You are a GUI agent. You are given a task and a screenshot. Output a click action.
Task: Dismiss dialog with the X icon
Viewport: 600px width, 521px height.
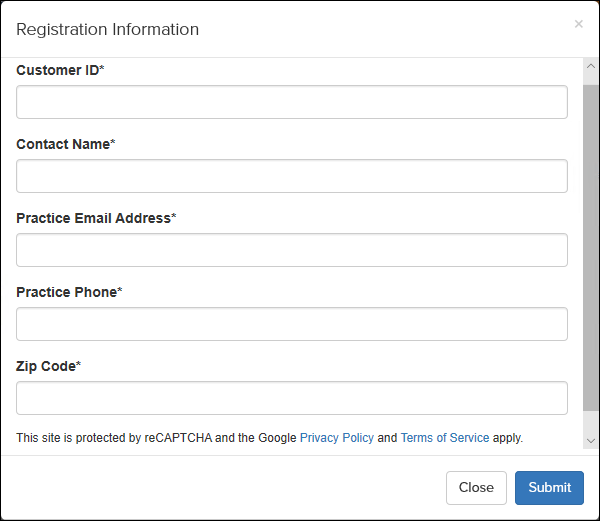(x=578, y=24)
